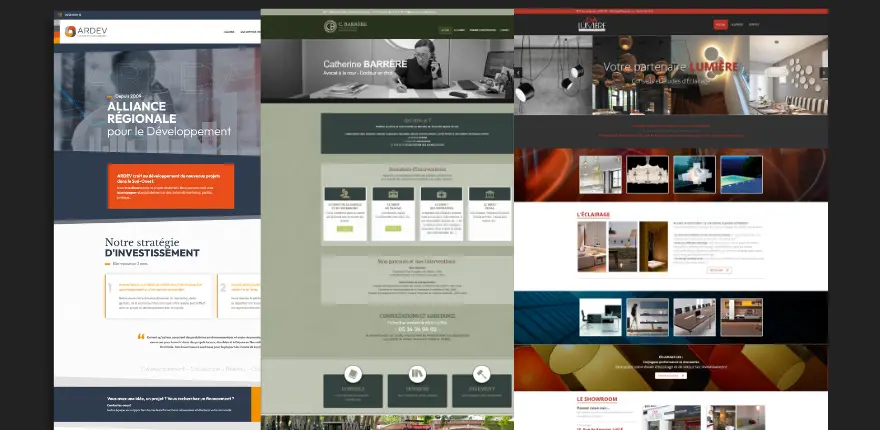Open the living room photo under L'Éclairage
Viewport: 880px width, 430px height.
pyautogui.click(x=592, y=246)
